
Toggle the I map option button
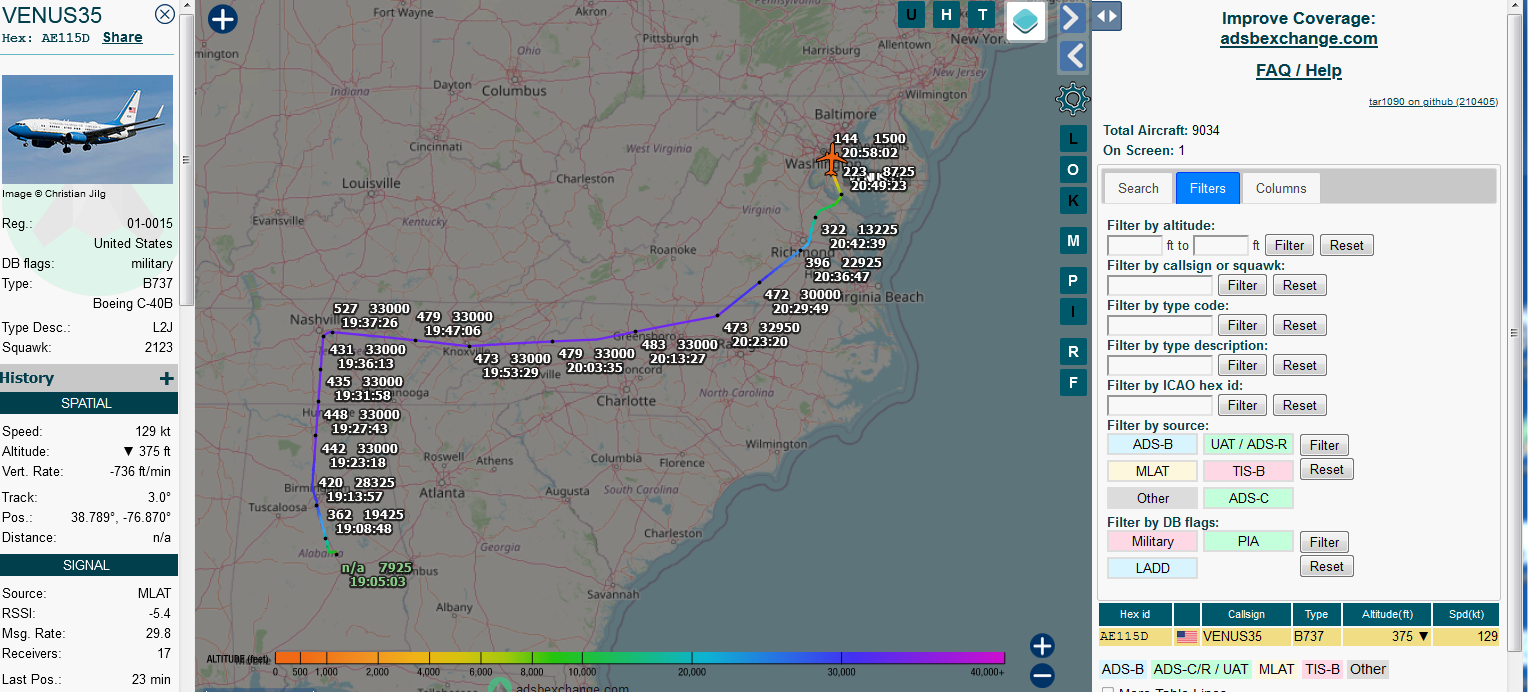(1073, 312)
